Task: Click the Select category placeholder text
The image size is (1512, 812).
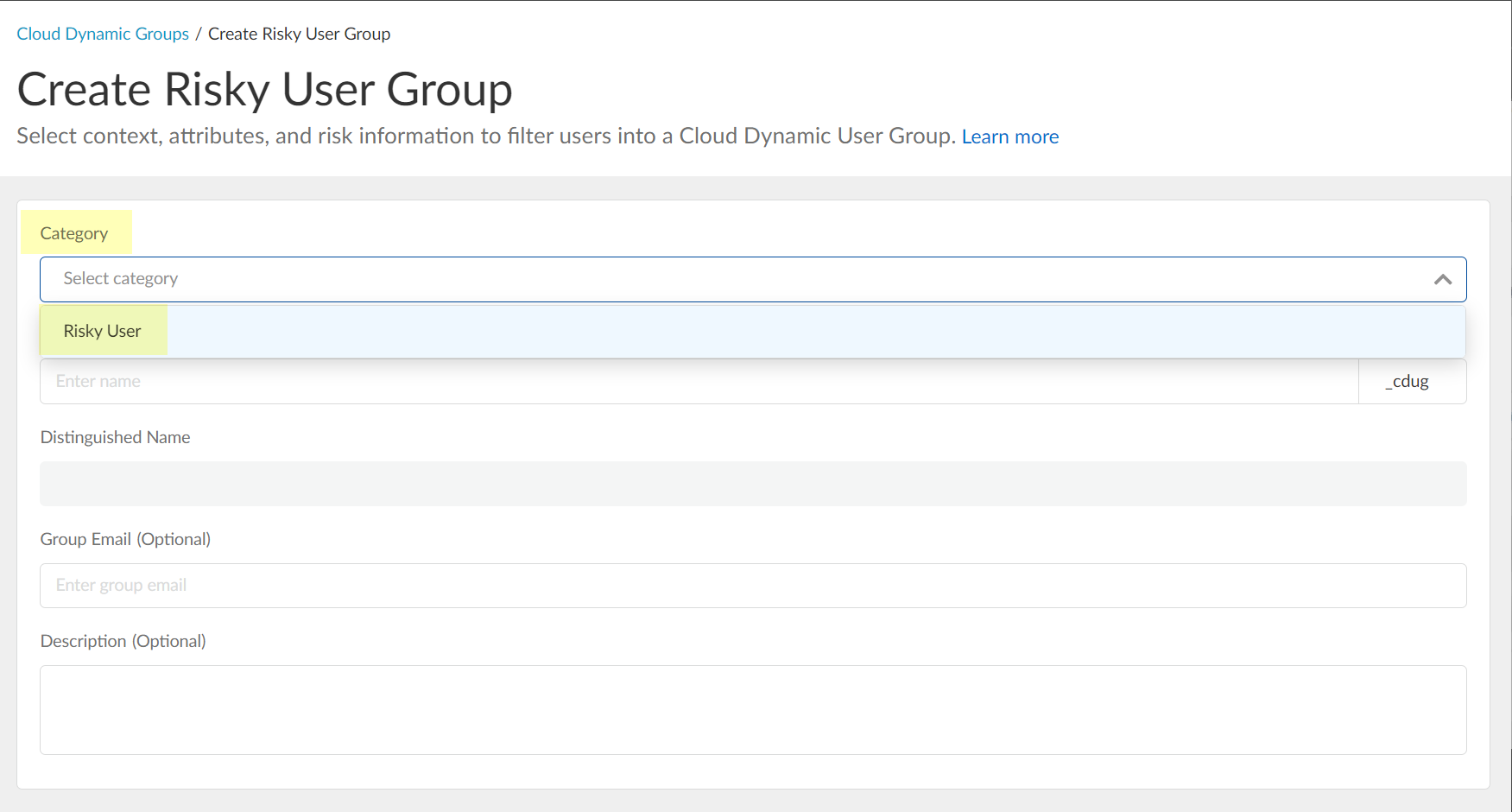Action: [x=121, y=279]
